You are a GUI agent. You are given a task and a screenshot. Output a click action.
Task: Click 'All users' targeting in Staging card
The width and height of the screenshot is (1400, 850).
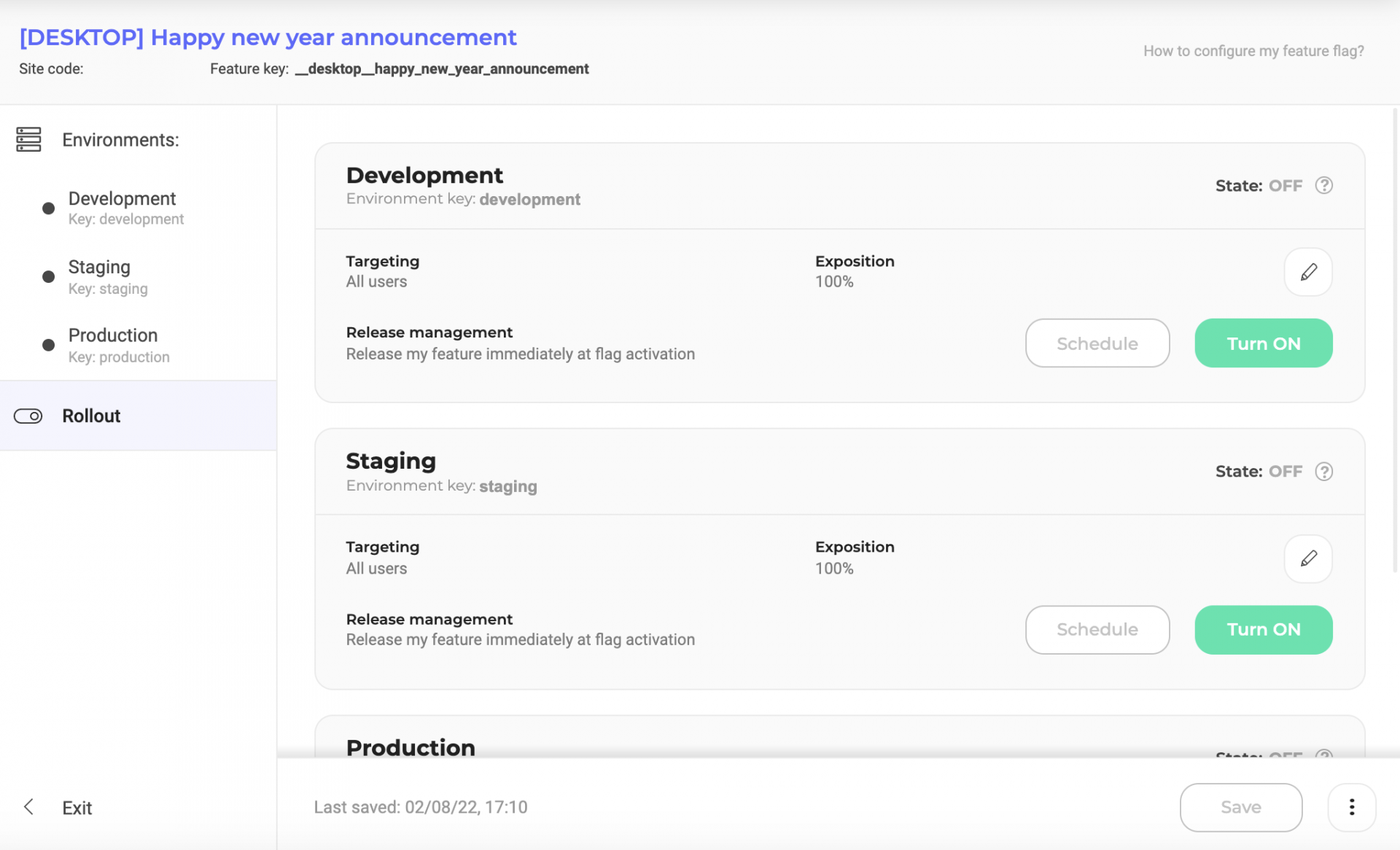[x=376, y=569]
